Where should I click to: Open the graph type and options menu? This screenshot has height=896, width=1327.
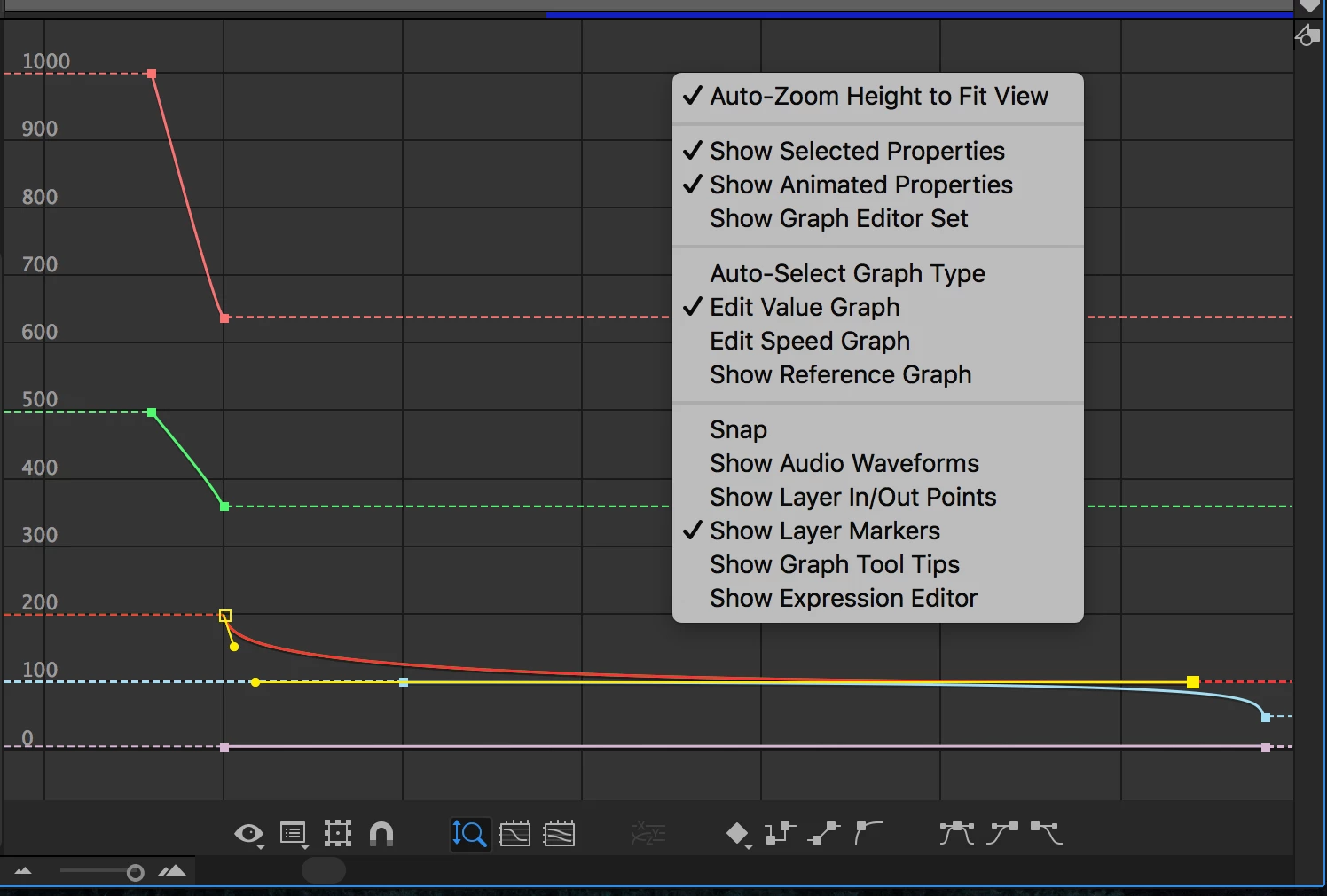(x=294, y=834)
